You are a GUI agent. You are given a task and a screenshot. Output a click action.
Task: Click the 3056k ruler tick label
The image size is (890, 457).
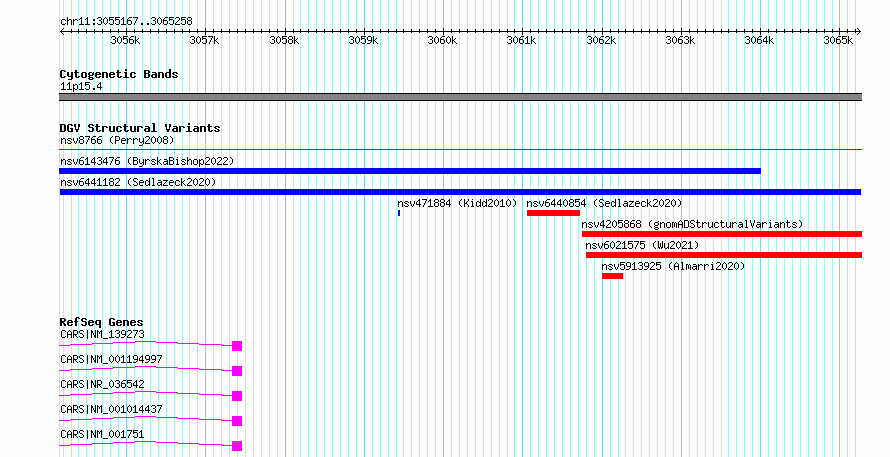(x=125, y=40)
